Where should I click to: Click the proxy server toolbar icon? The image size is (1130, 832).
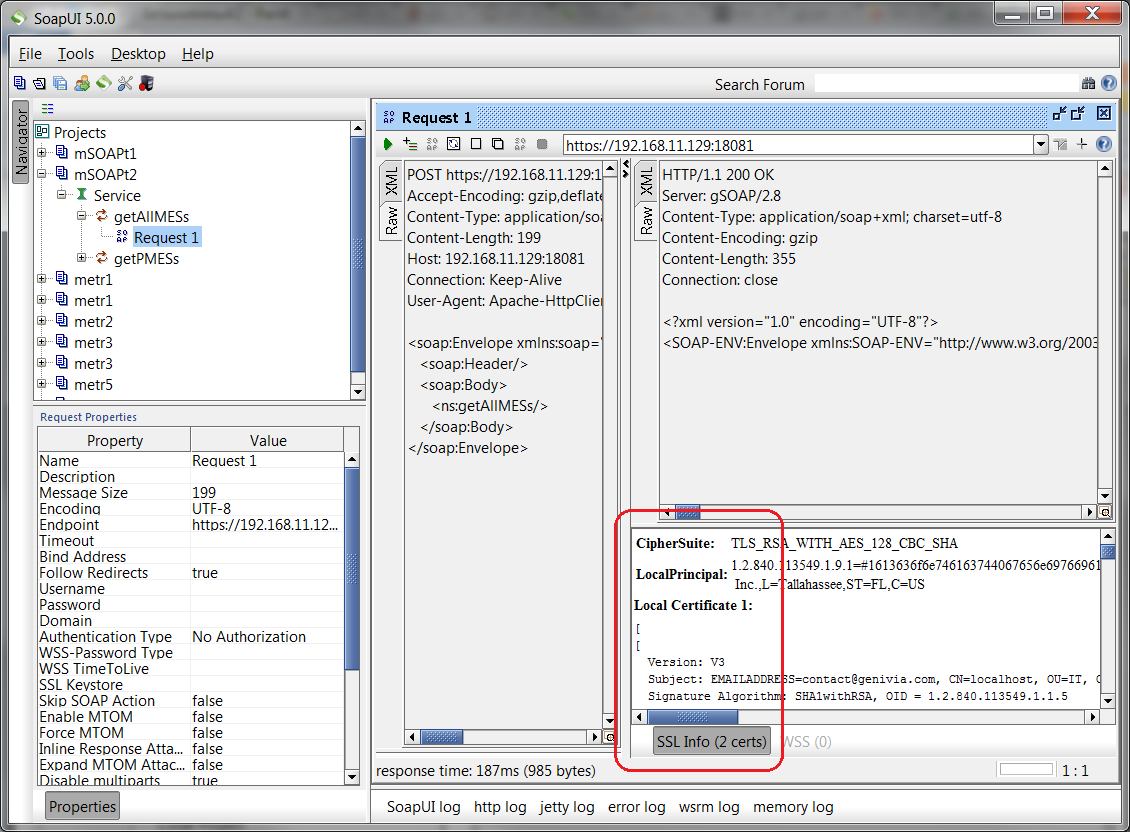[x=146, y=84]
